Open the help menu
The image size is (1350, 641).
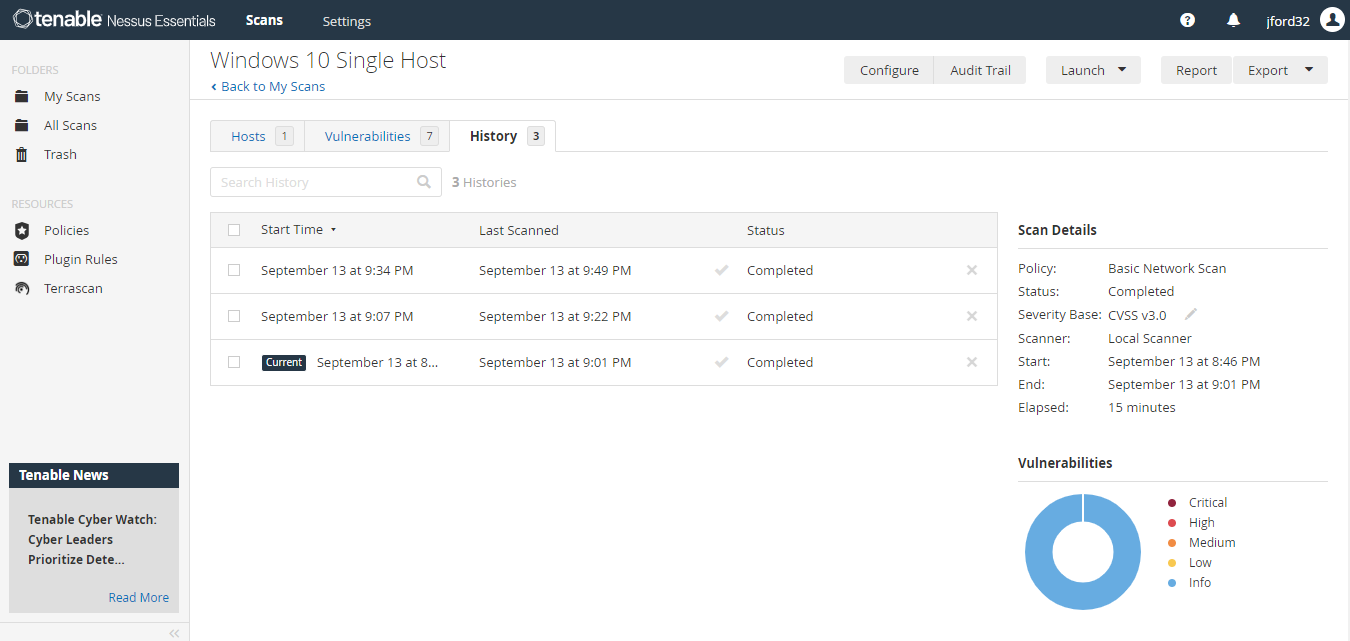[x=1187, y=19]
